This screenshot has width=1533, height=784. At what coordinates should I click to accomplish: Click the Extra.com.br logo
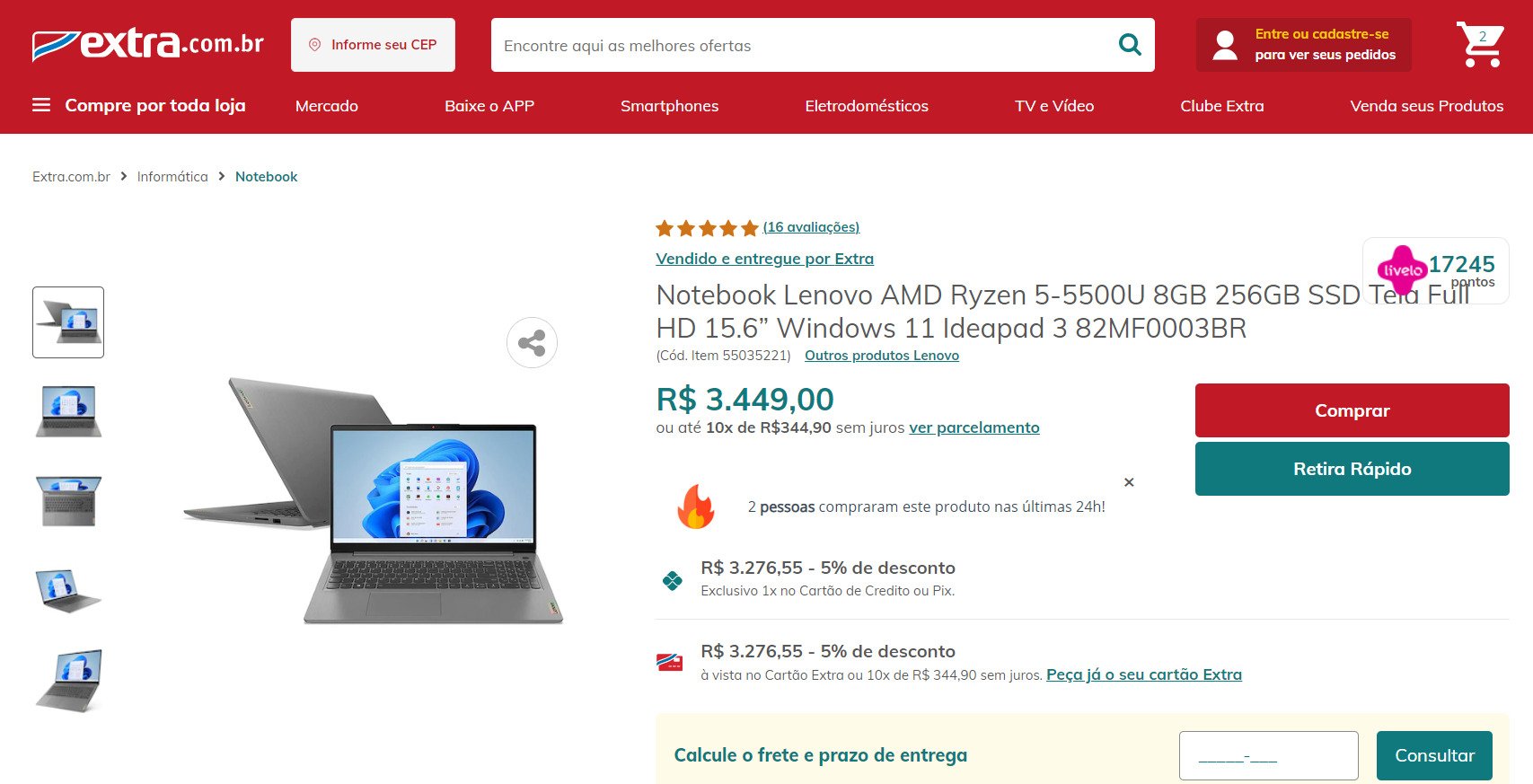[x=148, y=44]
